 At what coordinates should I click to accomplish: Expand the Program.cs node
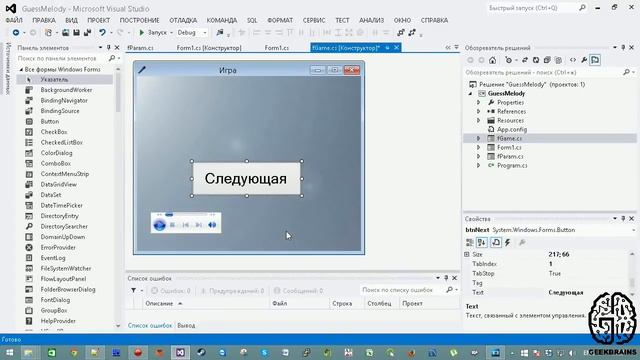[x=478, y=165]
